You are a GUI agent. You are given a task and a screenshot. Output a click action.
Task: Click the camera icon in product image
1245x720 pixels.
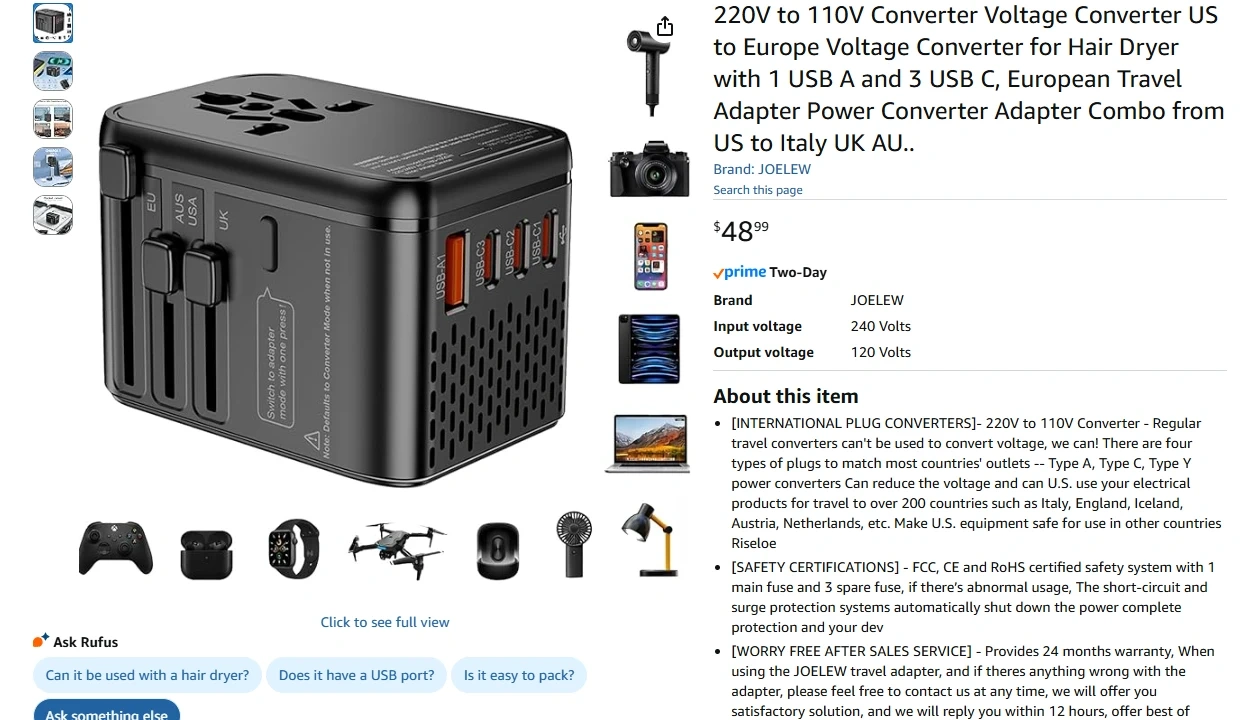(x=650, y=169)
